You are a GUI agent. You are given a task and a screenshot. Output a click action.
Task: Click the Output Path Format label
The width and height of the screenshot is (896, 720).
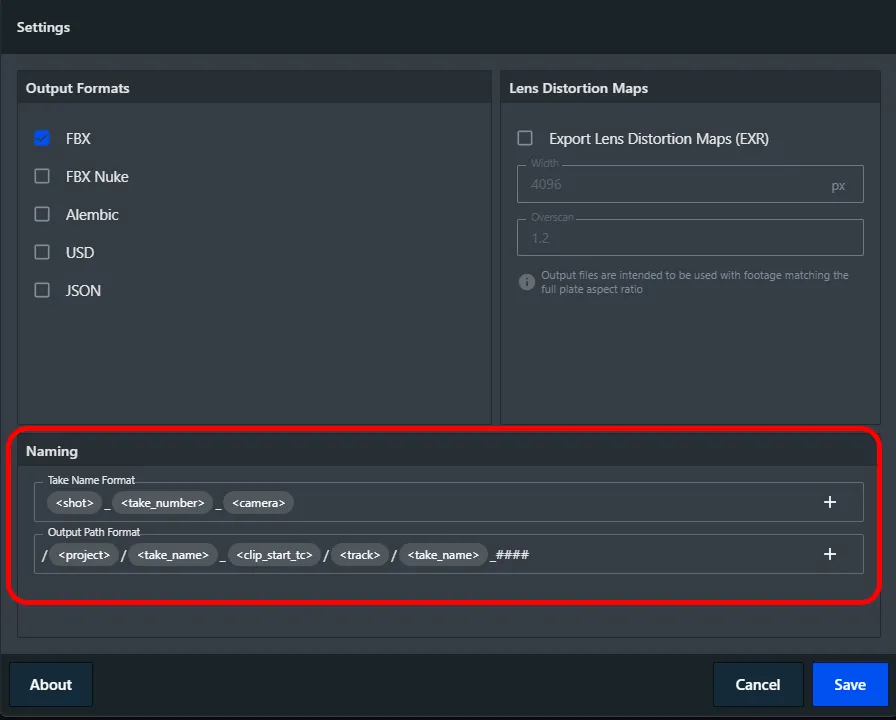pos(94,532)
